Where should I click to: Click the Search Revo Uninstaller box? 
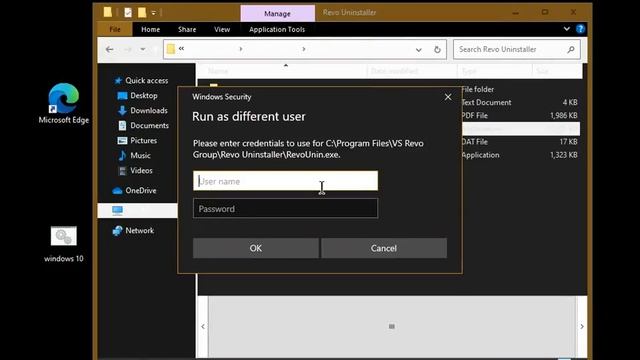coord(517,49)
